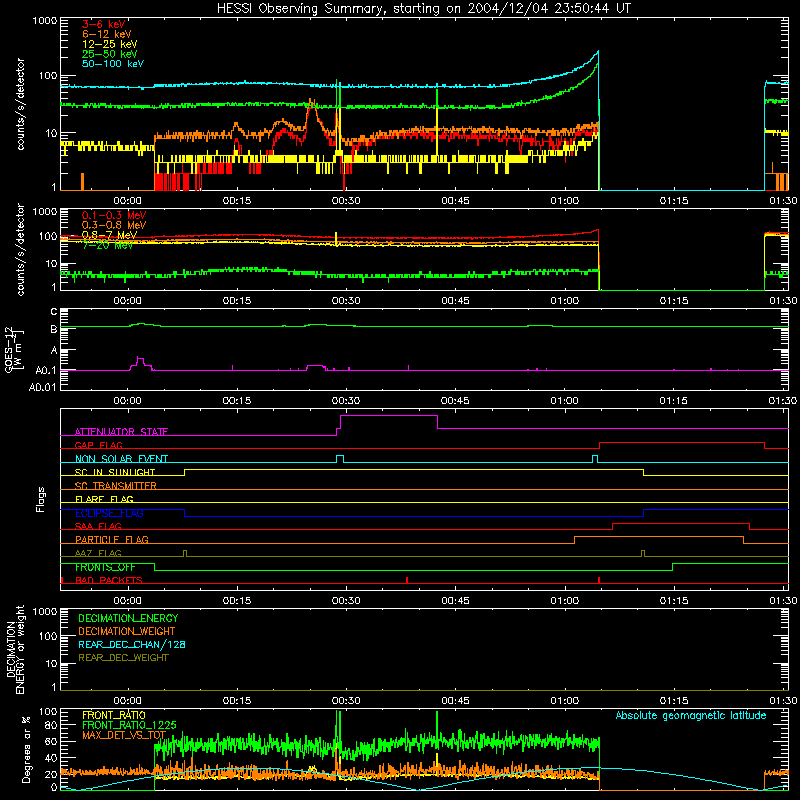The width and height of the screenshot is (800, 800).
Task: Click the Flags panel axis label
Action: pos(41,499)
